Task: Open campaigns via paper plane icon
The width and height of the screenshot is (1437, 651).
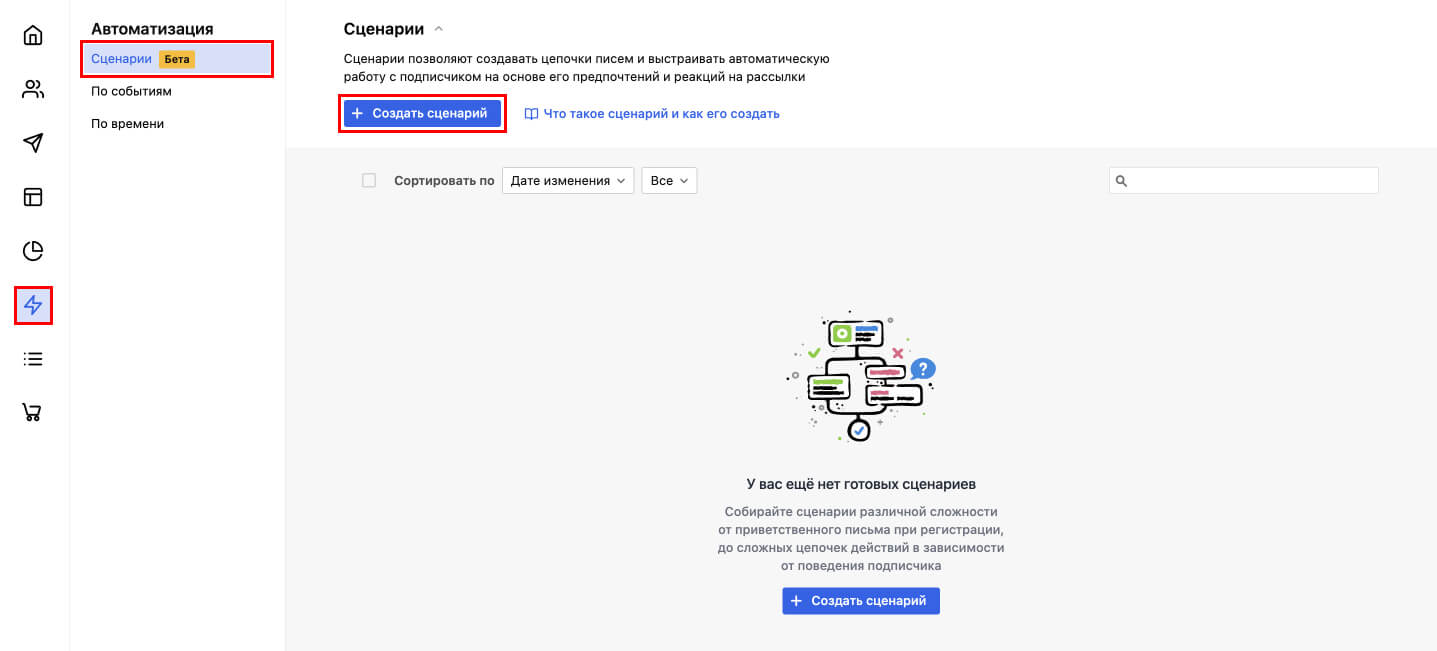Action: [33, 143]
